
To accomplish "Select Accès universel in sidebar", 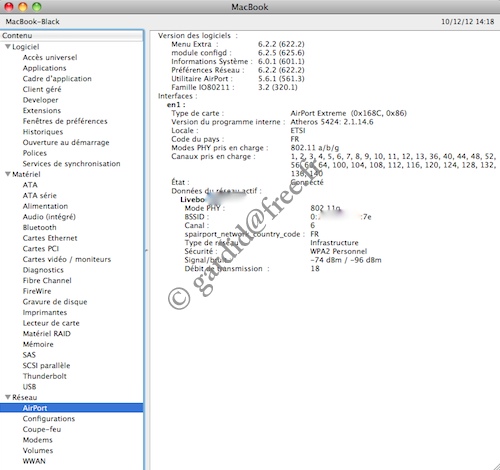I will 50,57.
